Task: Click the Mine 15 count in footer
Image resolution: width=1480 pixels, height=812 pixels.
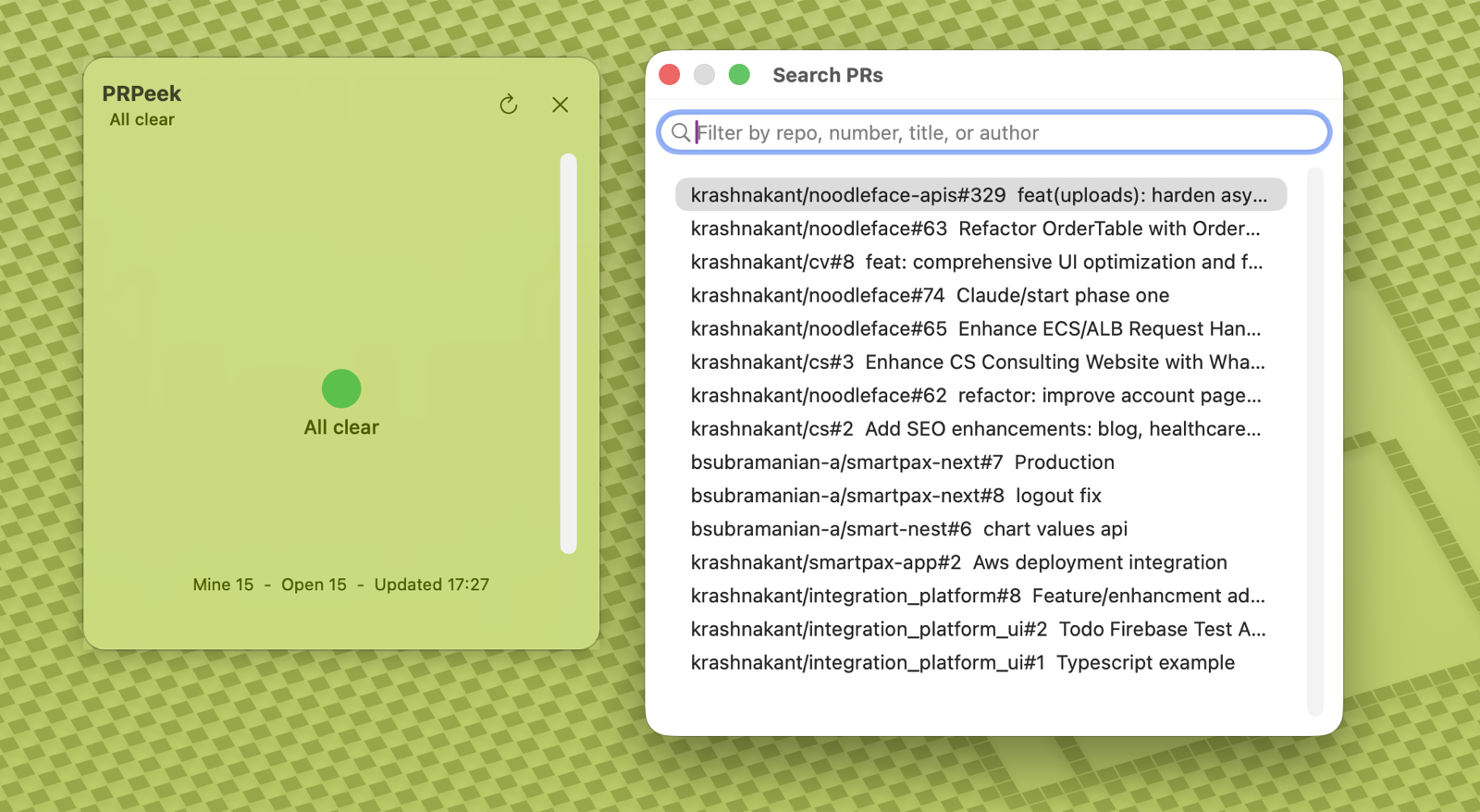Action: tap(223, 584)
